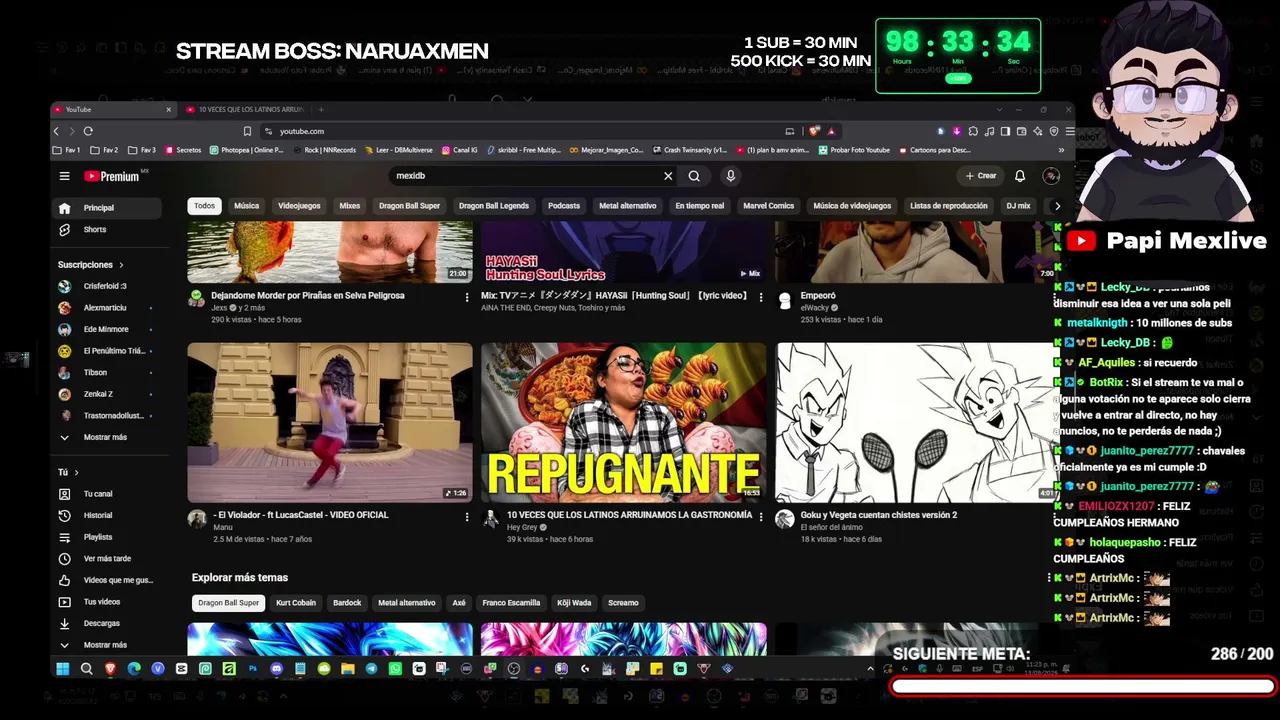Image resolution: width=1280 pixels, height=720 pixels.
Task: Select the Todos filter chip
Action: pyautogui.click(x=204, y=206)
